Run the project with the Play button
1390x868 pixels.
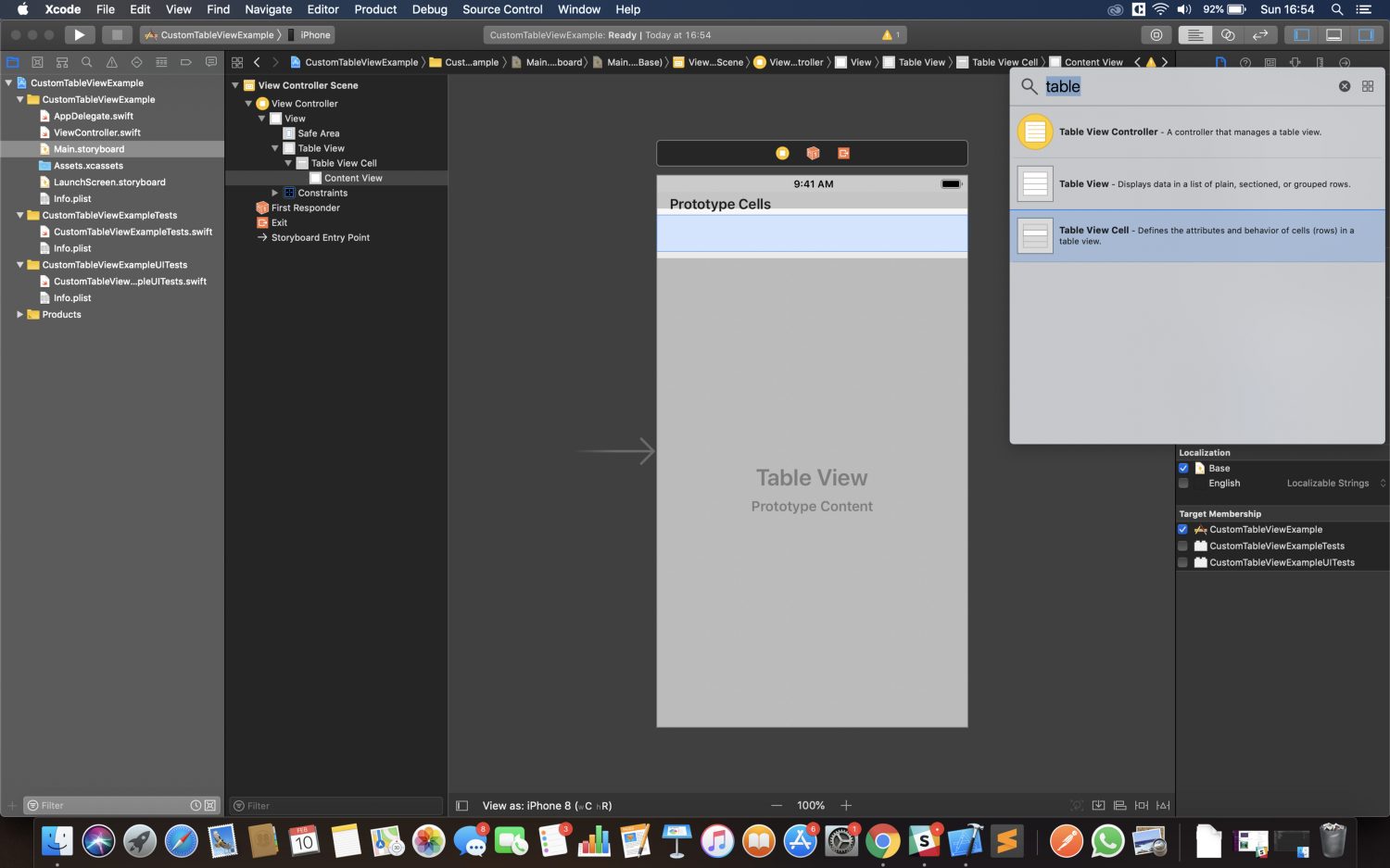pyautogui.click(x=80, y=35)
